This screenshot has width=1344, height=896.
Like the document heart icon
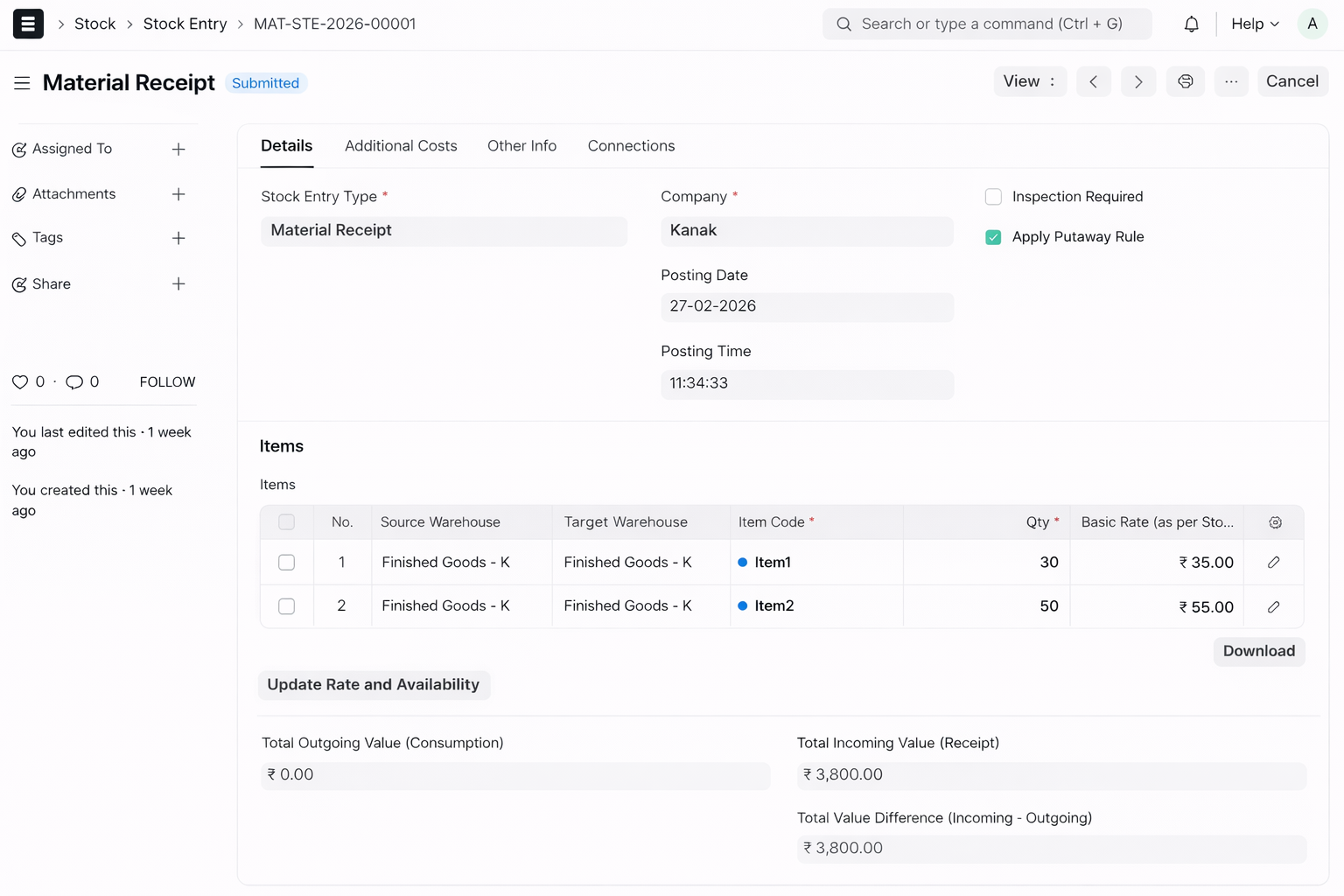[20, 381]
